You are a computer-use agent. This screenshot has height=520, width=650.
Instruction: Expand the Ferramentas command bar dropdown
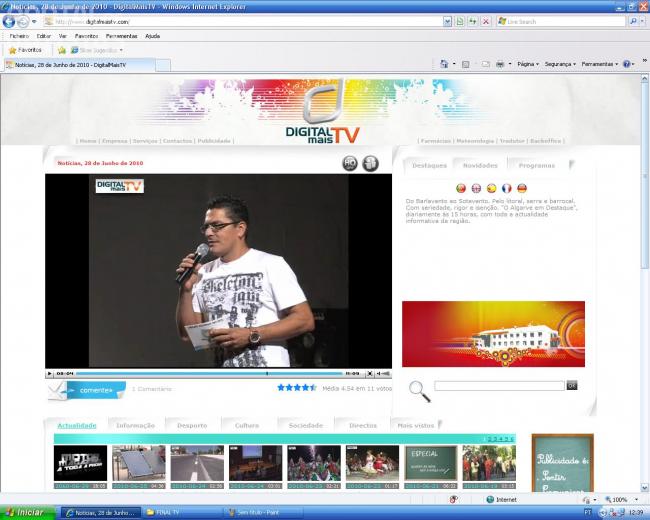[x=599, y=64]
